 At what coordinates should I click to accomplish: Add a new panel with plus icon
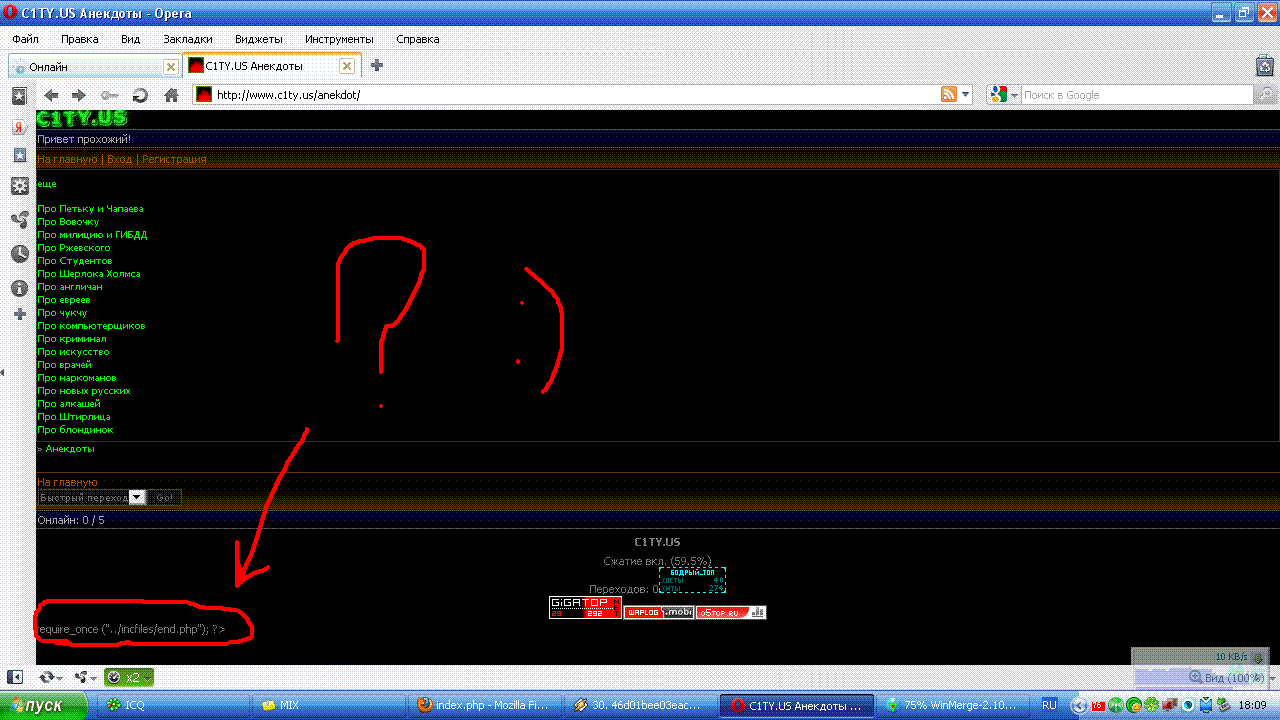pyautogui.click(x=18, y=314)
